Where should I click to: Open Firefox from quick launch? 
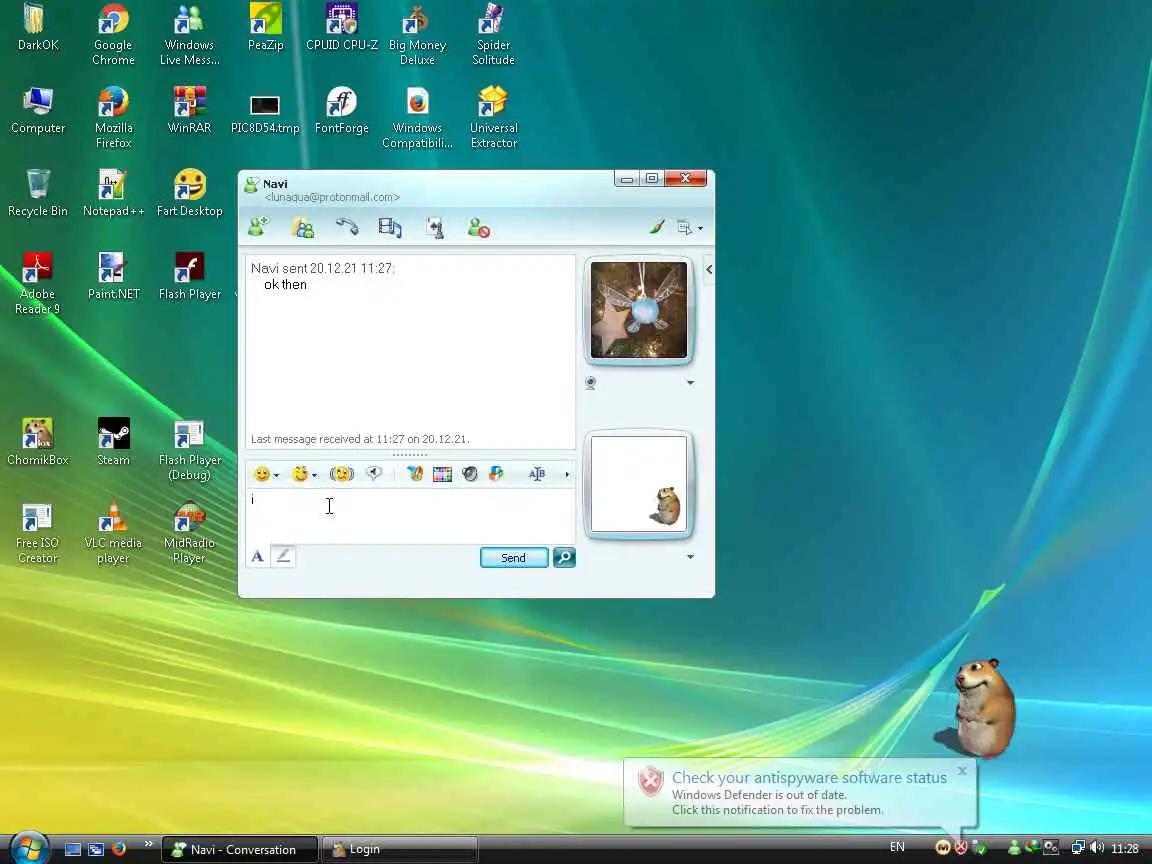coord(119,849)
